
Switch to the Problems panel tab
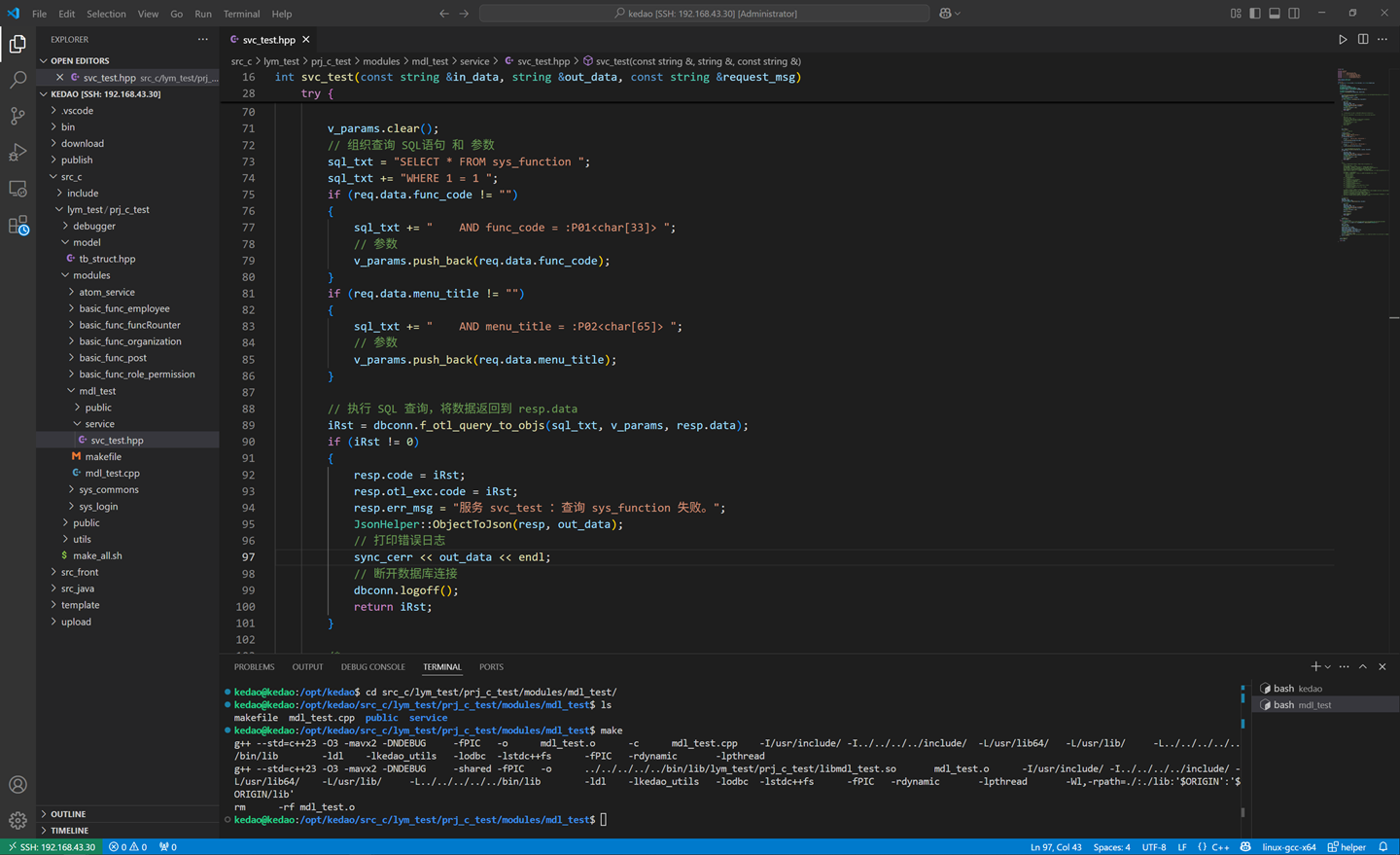(254, 667)
